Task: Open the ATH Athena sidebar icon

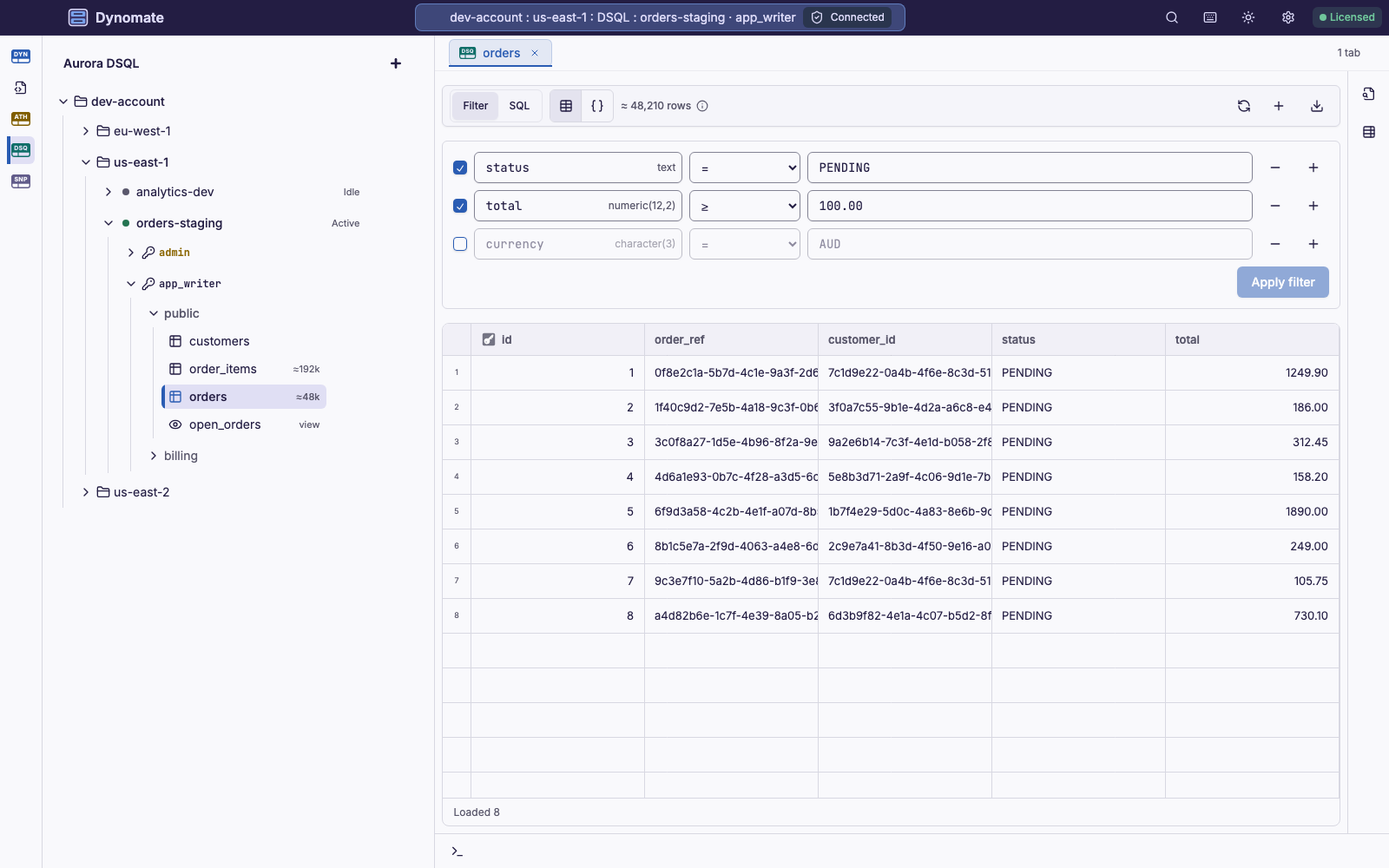Action: [21, 119]
